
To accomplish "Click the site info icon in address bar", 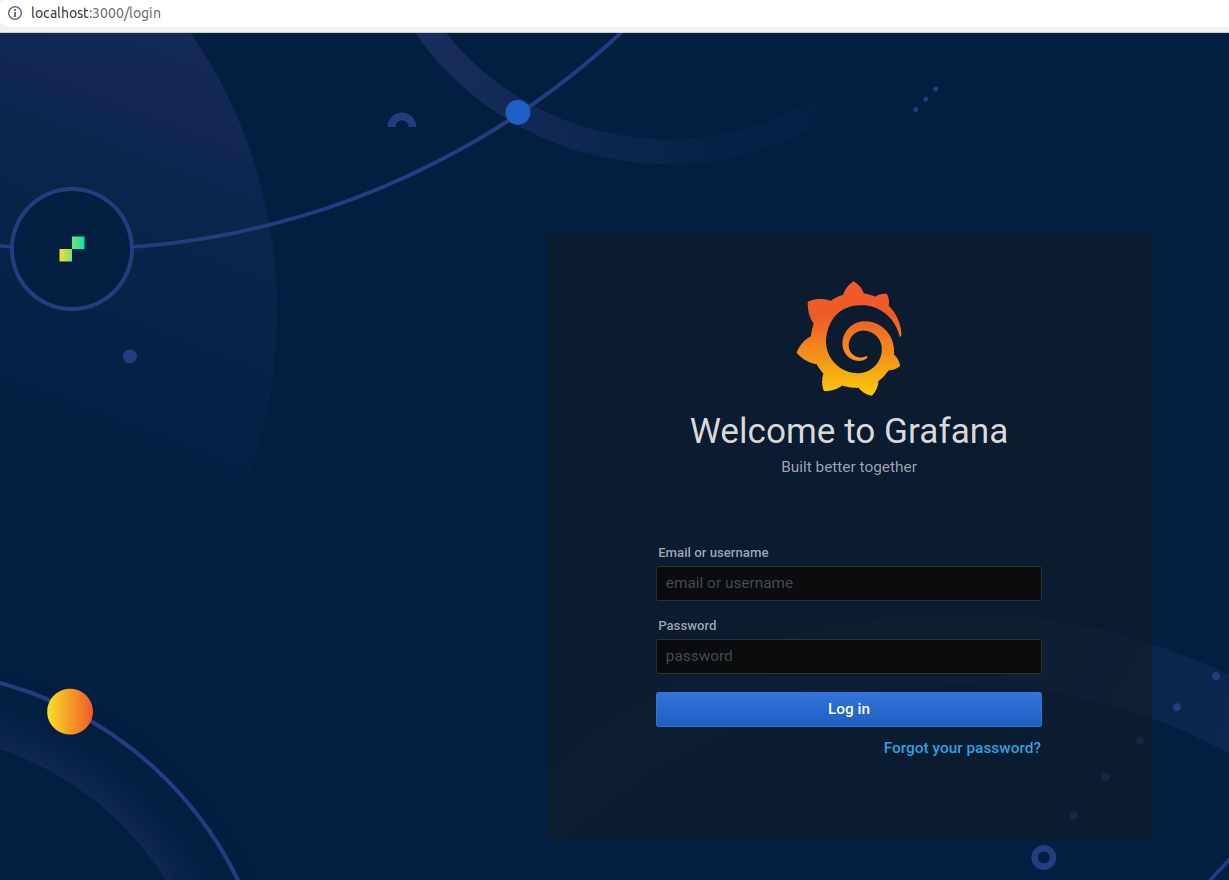I will [14, 13].
